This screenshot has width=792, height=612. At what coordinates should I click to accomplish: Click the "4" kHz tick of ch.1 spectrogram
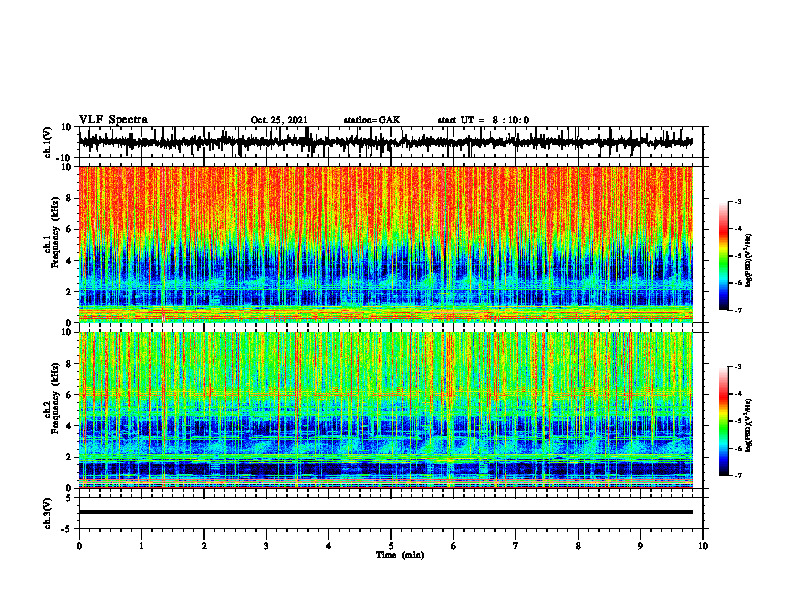[x=69, y=261]
